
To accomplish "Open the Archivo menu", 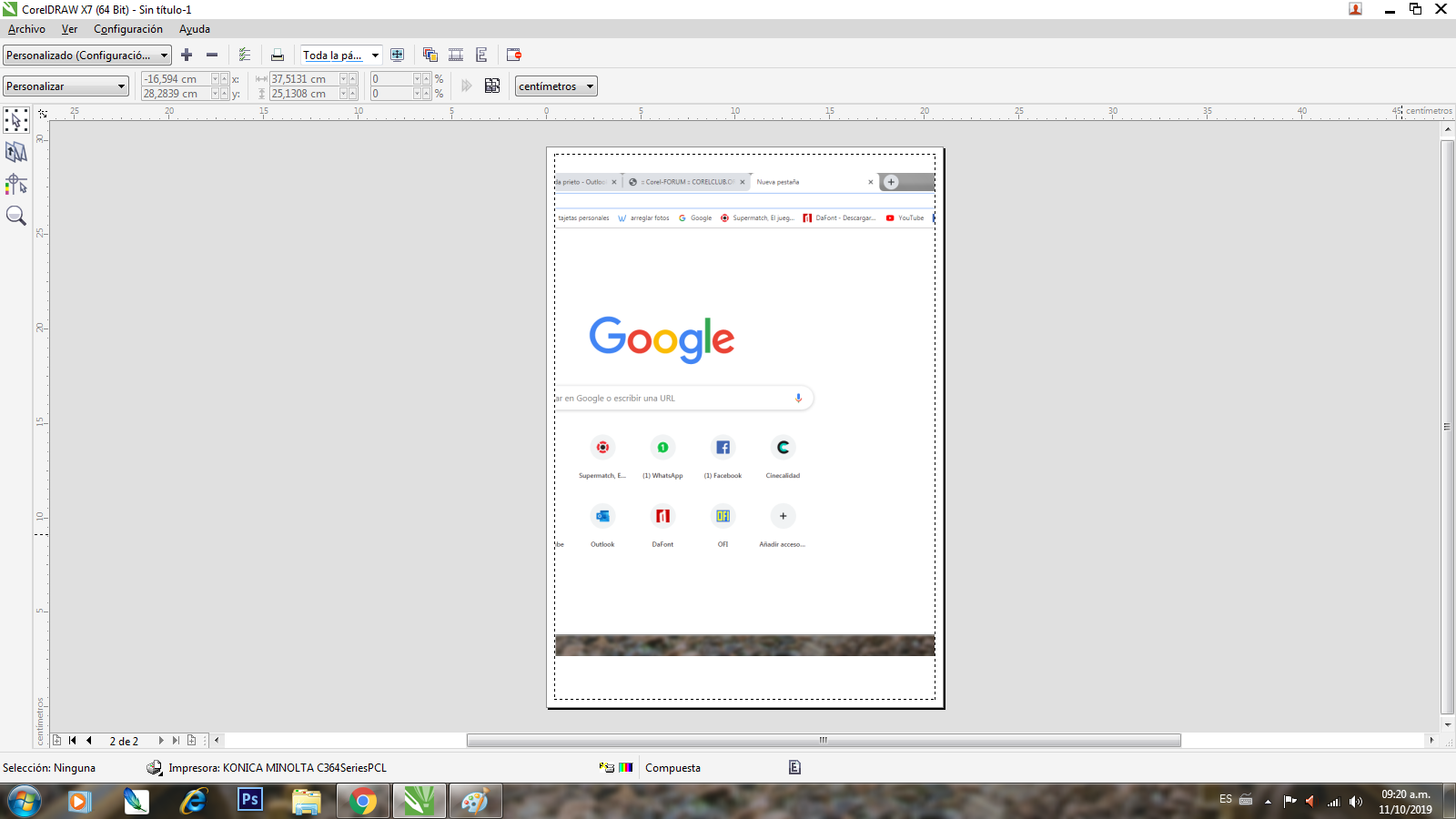I will pos(26,29).
